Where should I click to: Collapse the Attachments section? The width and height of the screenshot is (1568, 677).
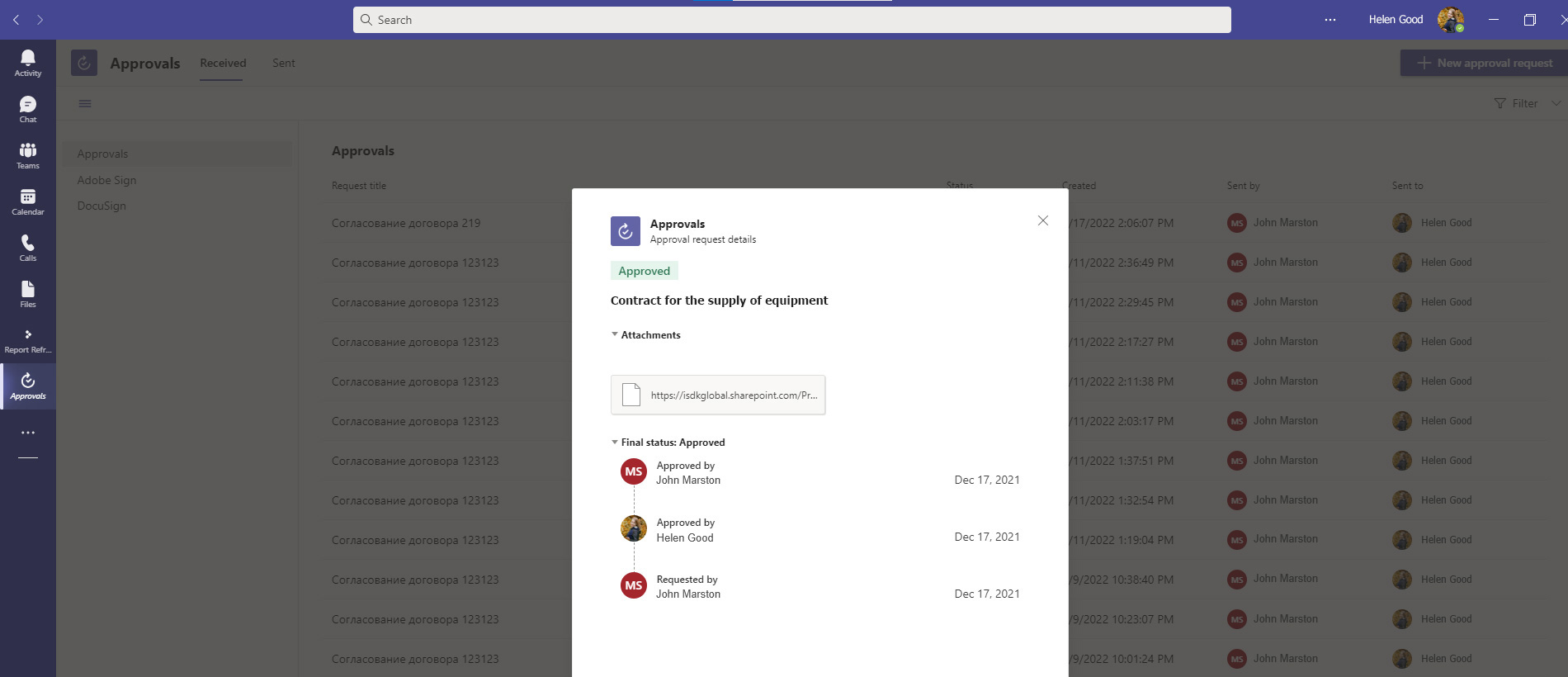point(615,334)
